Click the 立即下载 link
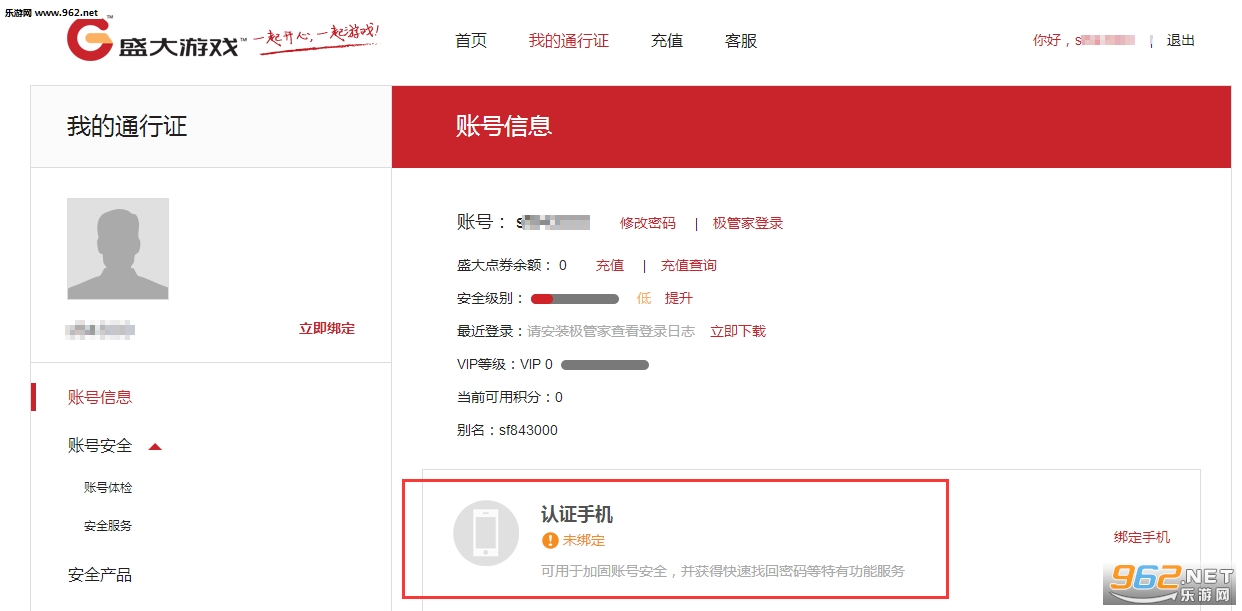This screenshot has width=1242, height=611. click(x=738, y=331)
